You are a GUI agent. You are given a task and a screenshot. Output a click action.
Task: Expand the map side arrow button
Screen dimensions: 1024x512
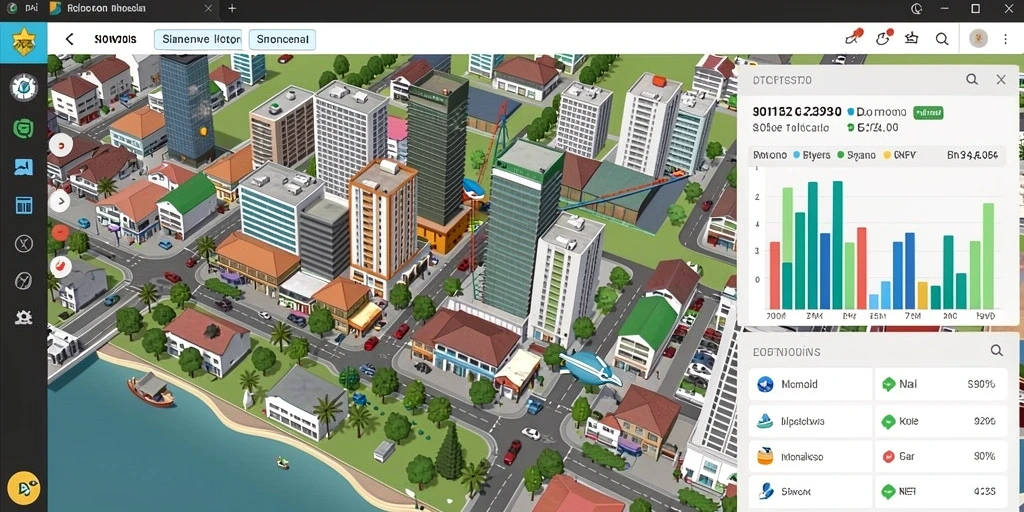60,201
